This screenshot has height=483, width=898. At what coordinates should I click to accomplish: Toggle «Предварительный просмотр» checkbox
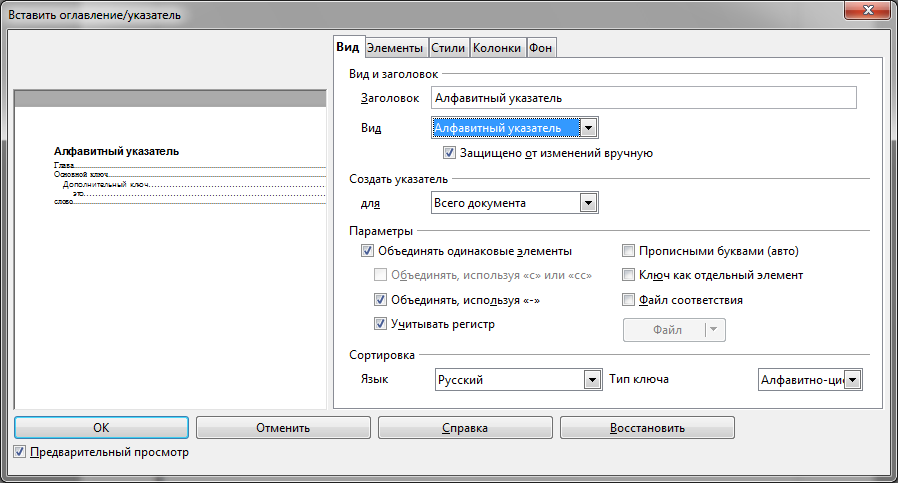click(x=21, y=452)
